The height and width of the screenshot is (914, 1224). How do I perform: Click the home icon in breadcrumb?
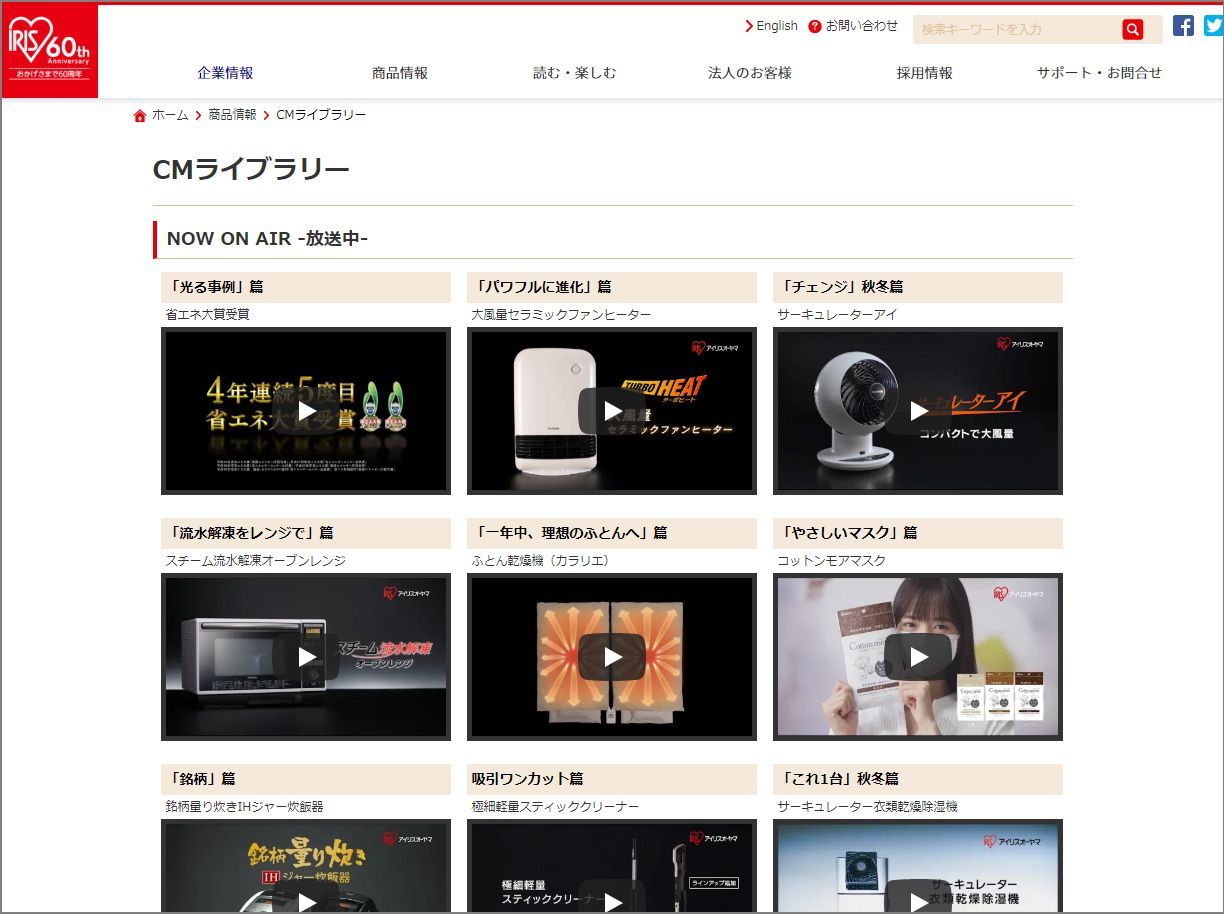[x=140, y=116]
